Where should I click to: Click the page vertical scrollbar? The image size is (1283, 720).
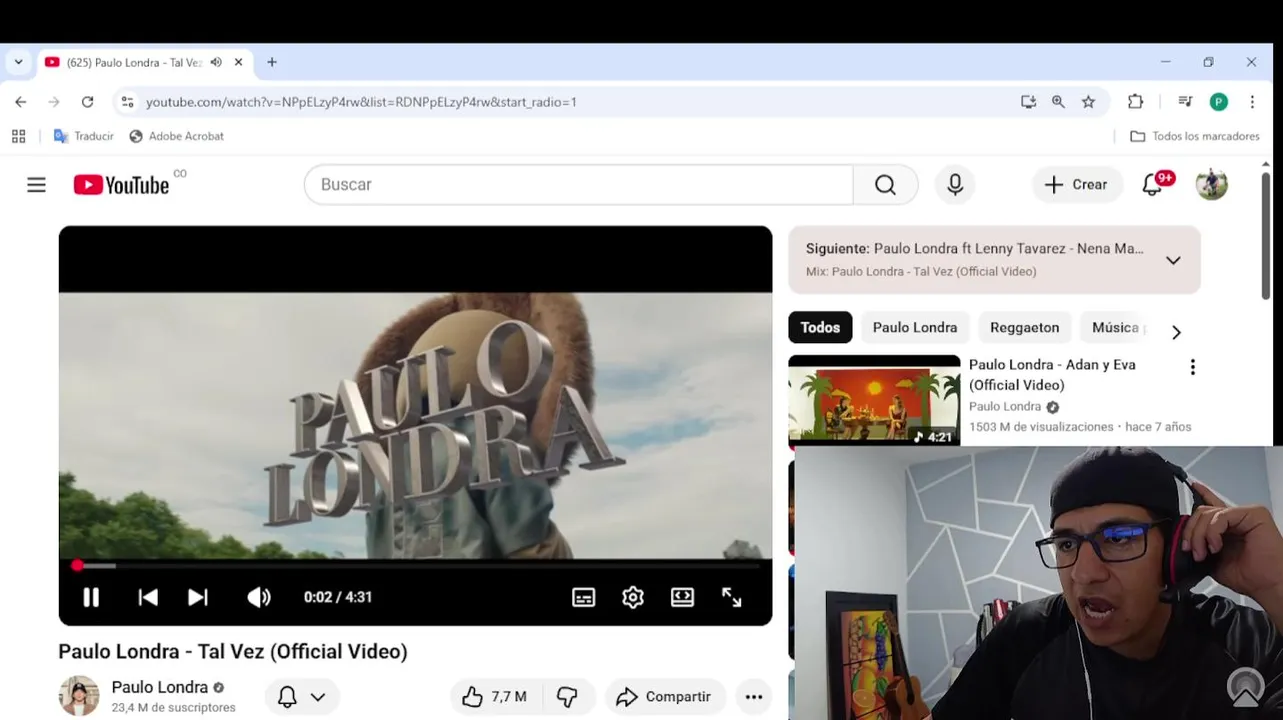[1266, 237]
